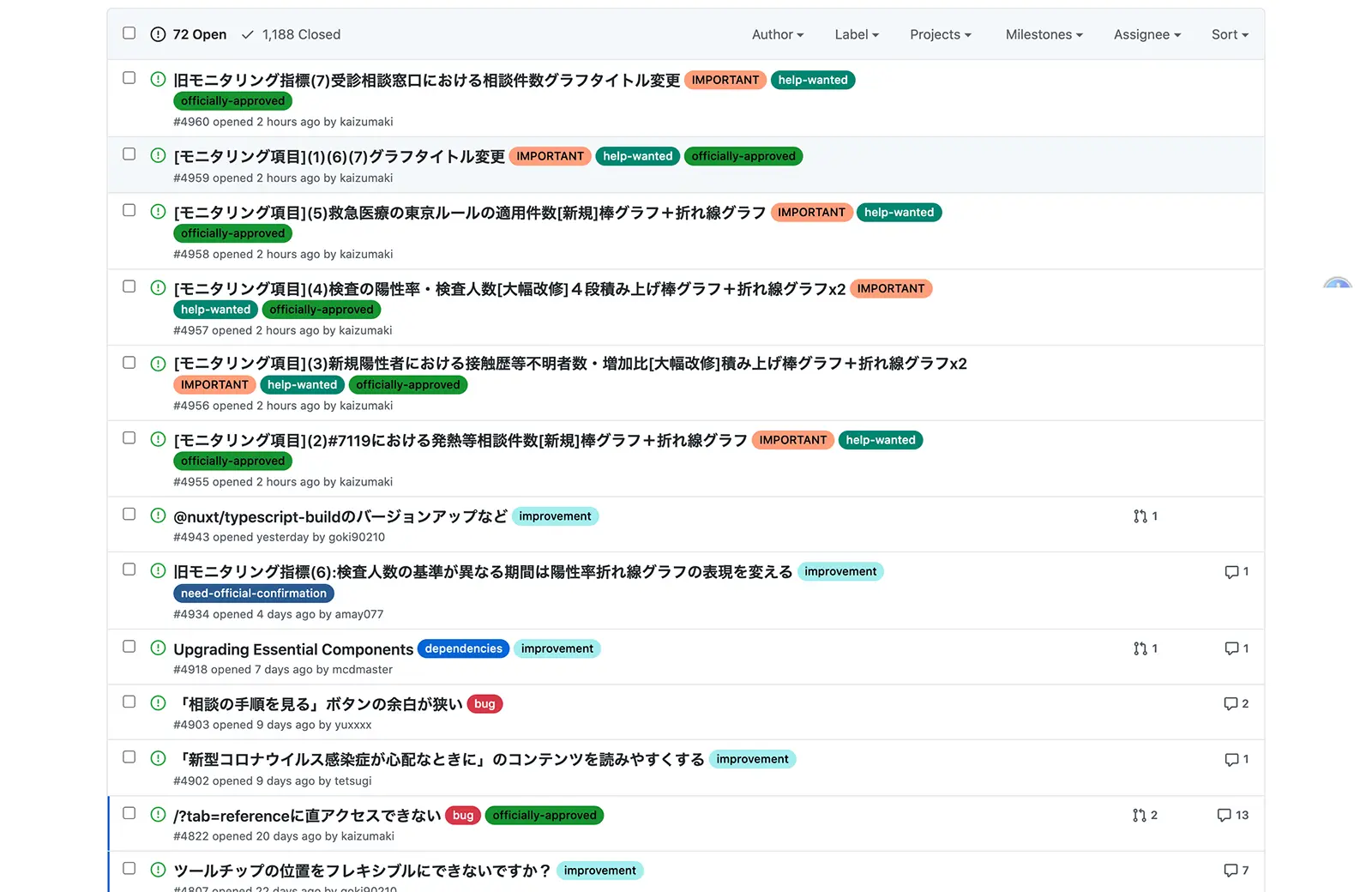Screen dimensions: 1372x892
Task: Open comments of issue #4934
Action: [x=1237, y=571]
